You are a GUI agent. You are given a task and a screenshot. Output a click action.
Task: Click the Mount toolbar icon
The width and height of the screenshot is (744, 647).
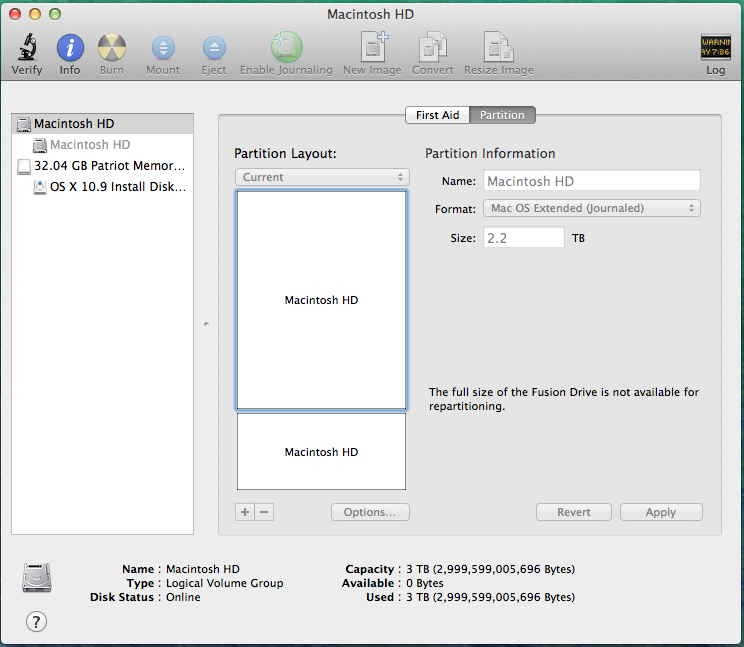(163, 48)
